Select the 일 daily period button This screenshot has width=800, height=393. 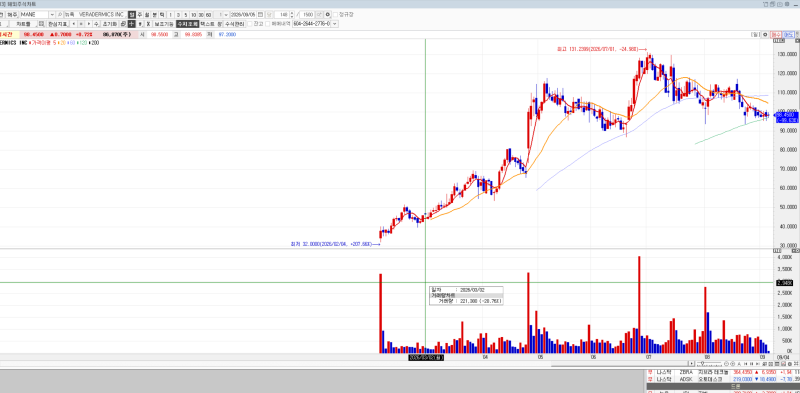(132, 14)
